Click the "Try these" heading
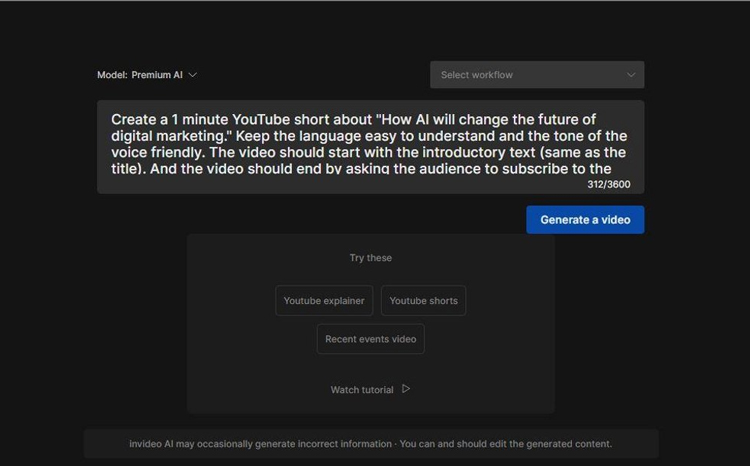The height and width of the screenshot is (466, 750). (370, 258)
